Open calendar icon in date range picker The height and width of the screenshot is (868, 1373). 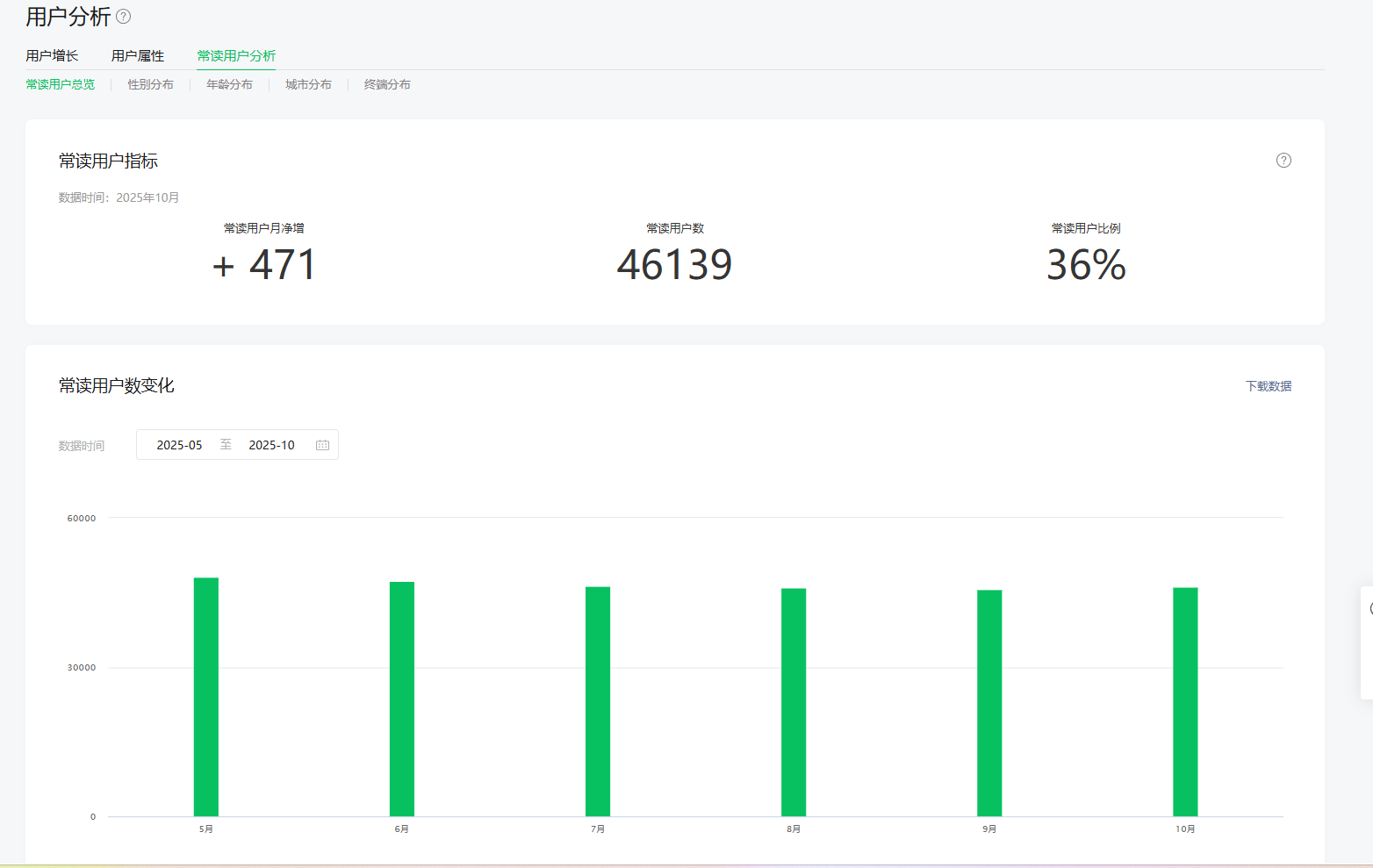[322, 445]
